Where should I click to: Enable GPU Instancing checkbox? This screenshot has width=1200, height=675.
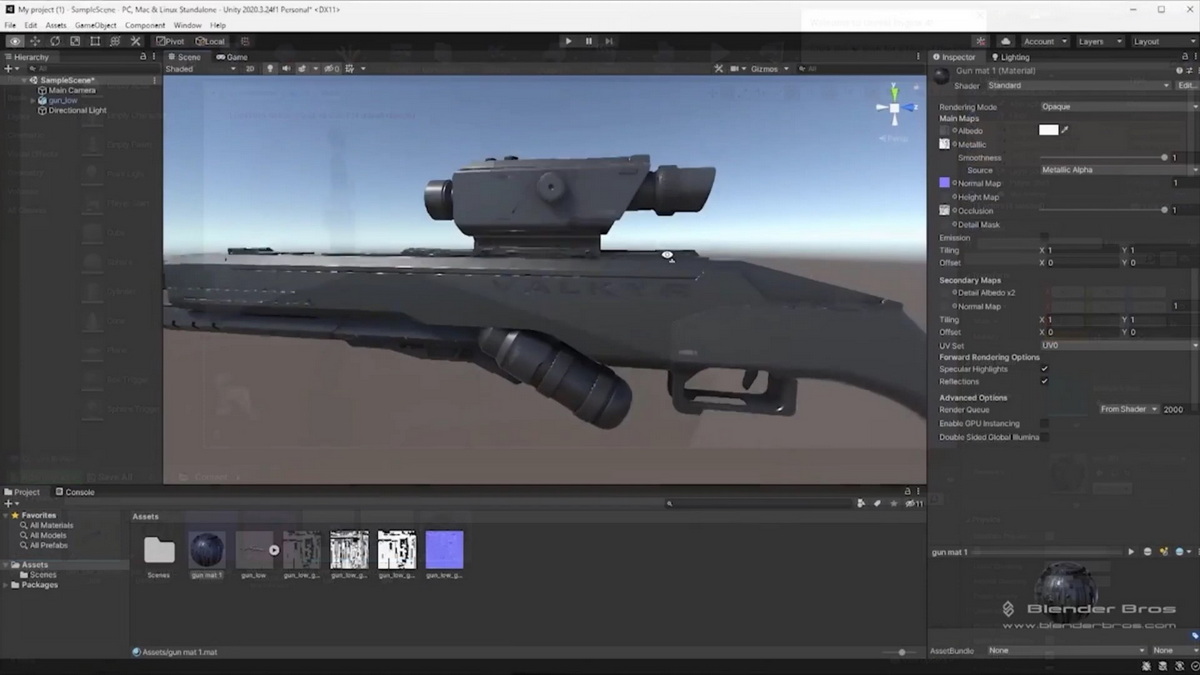point(1045,424)
